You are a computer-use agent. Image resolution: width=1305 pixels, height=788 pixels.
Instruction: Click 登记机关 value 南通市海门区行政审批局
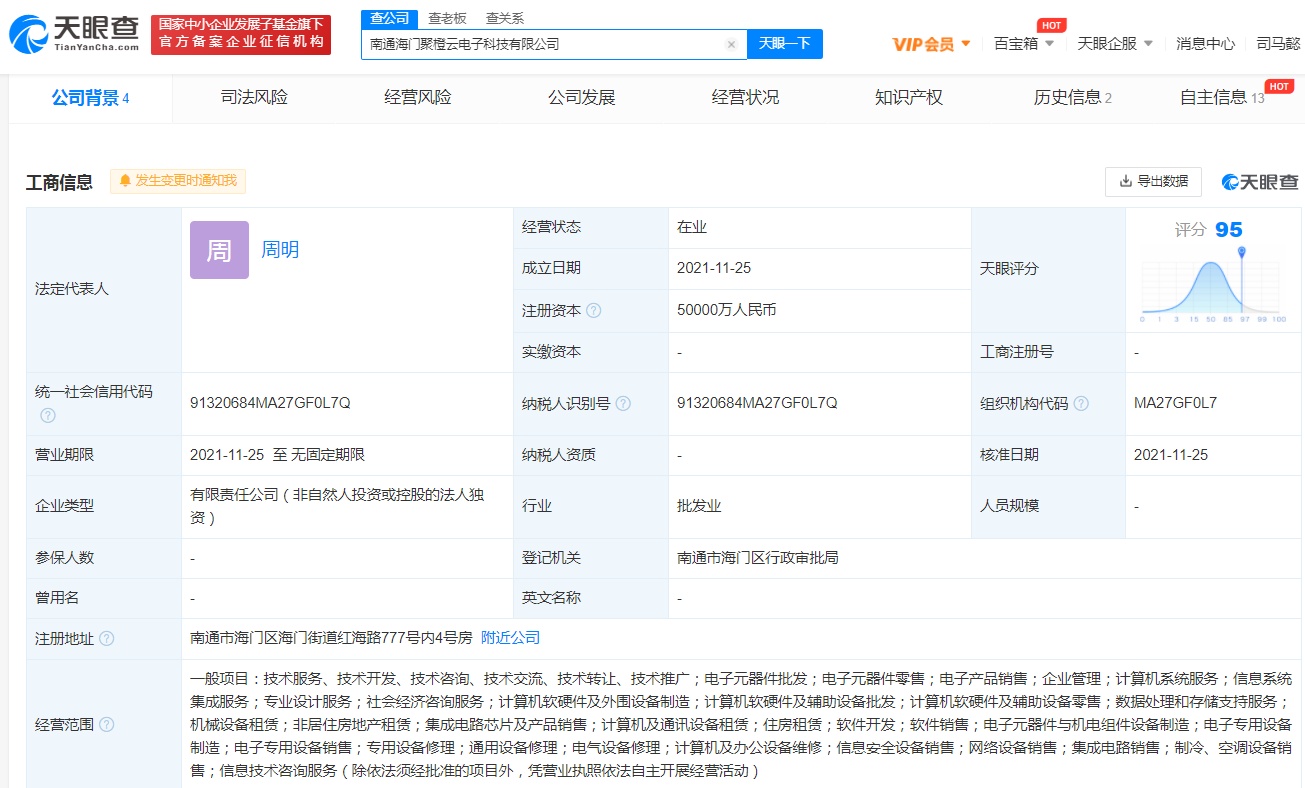coord(758,558)
